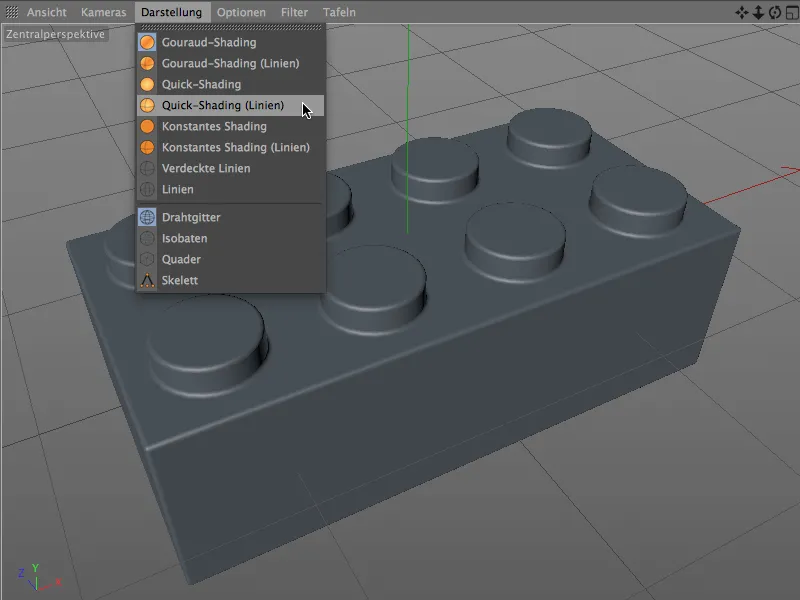Click the Drahtgitter globe icon
Screen dimensions: 800x600
coord(147,217)
